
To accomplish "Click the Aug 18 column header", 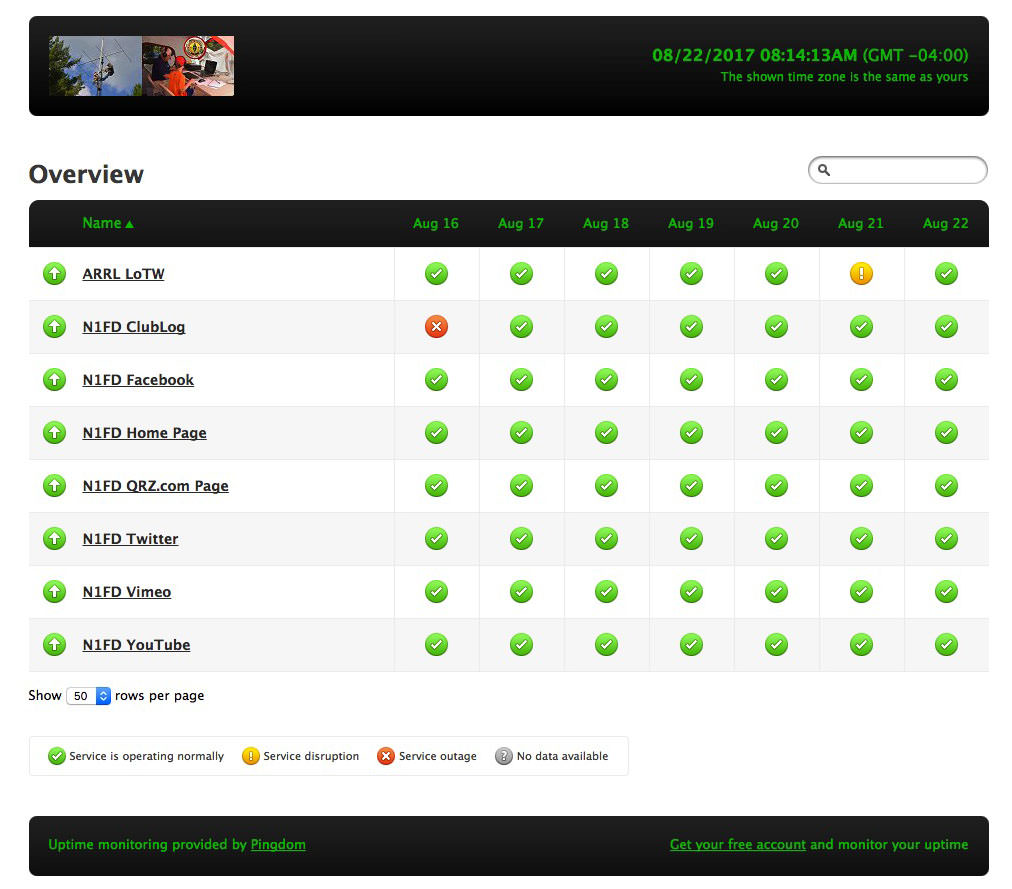I will point(606,223).
